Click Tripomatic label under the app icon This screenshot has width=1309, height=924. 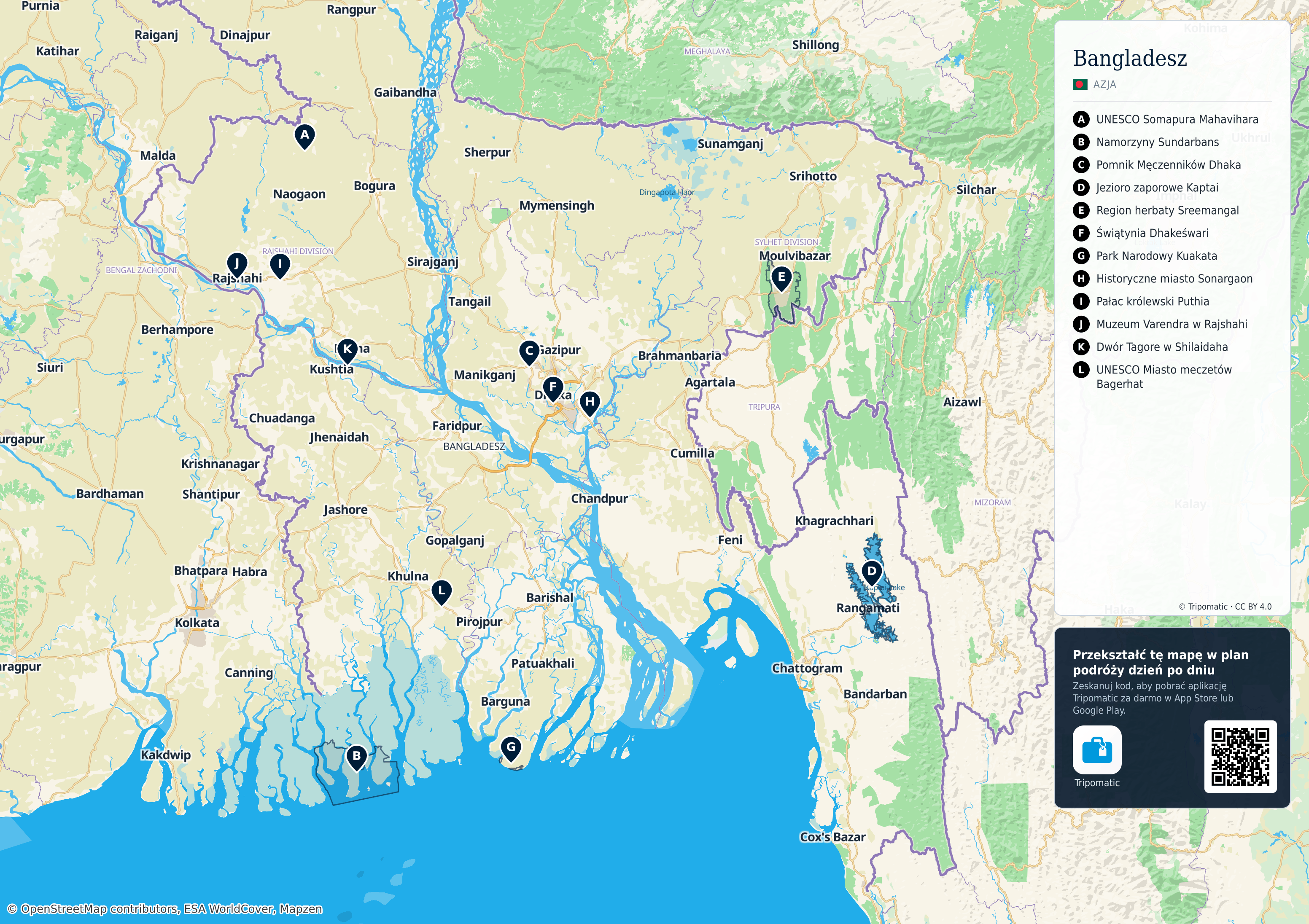1096,783
